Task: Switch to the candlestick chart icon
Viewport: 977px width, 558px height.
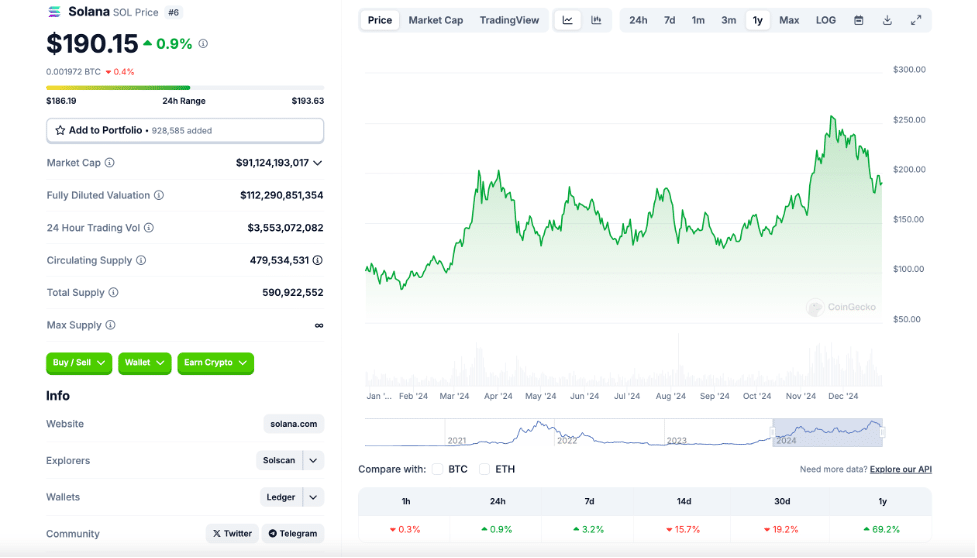Action: (x=596, y=20)
